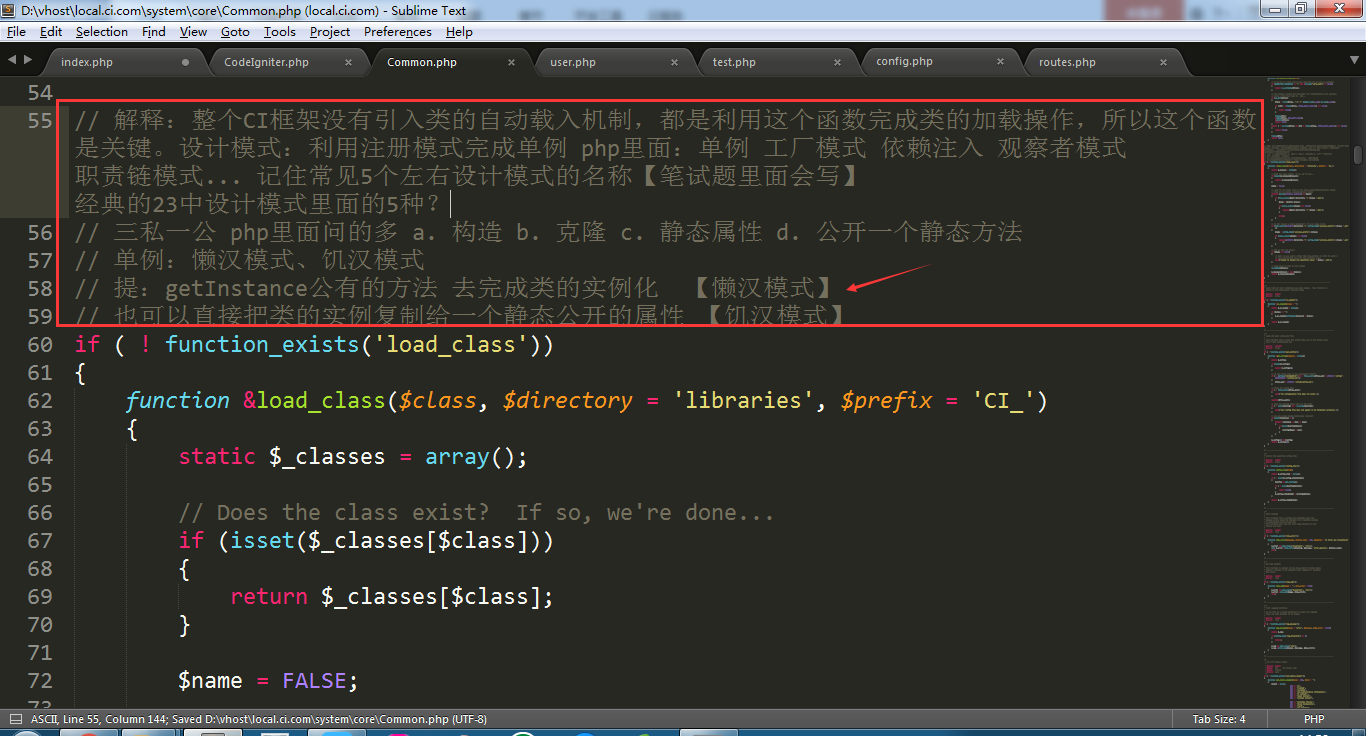Open the Preferences menu

pyautogui.click(x=397, y=32)
